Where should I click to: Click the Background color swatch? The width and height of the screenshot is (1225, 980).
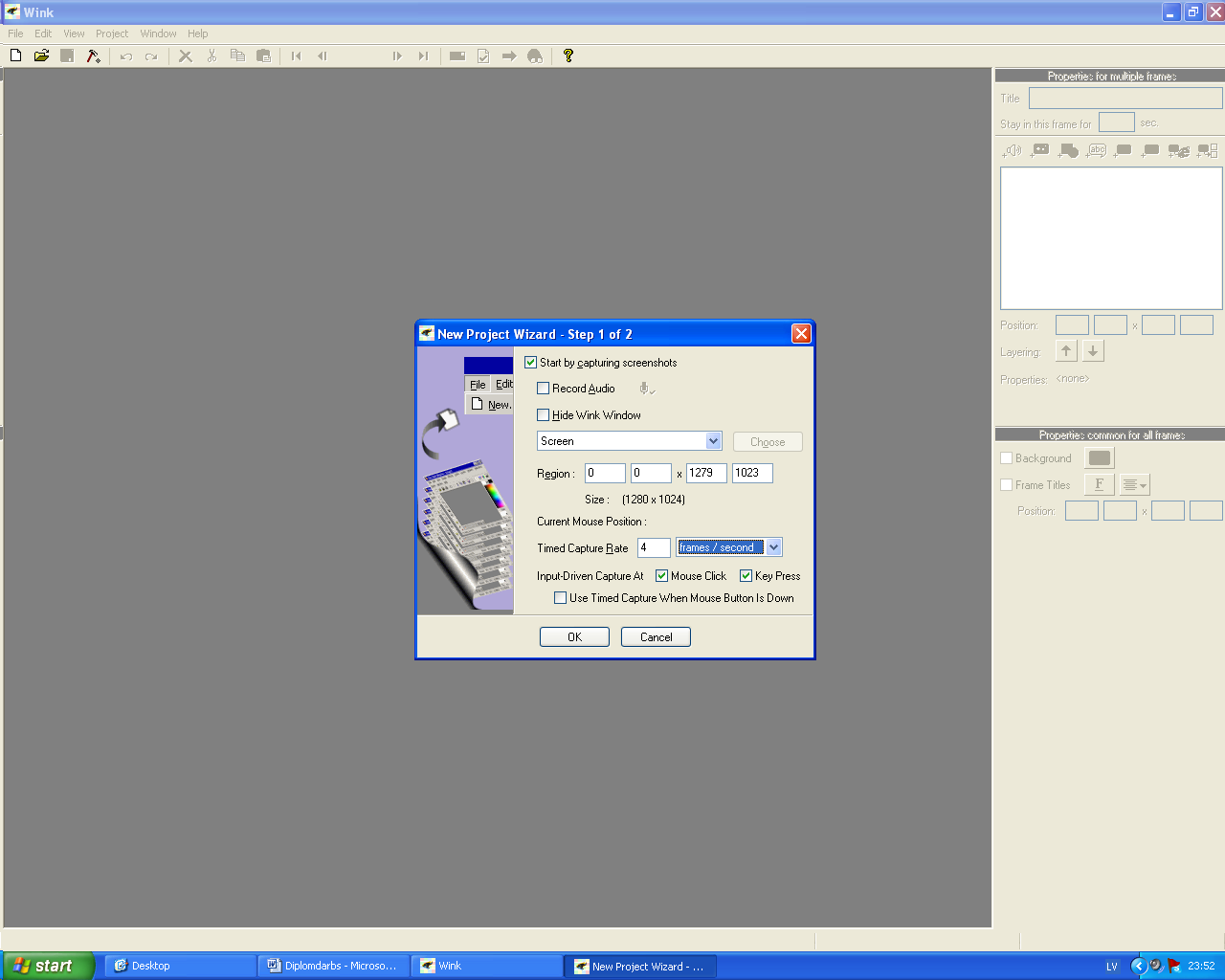(1100, 458)
